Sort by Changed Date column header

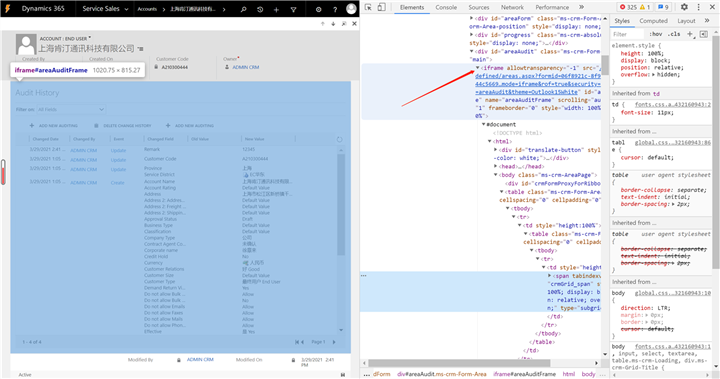45,139
